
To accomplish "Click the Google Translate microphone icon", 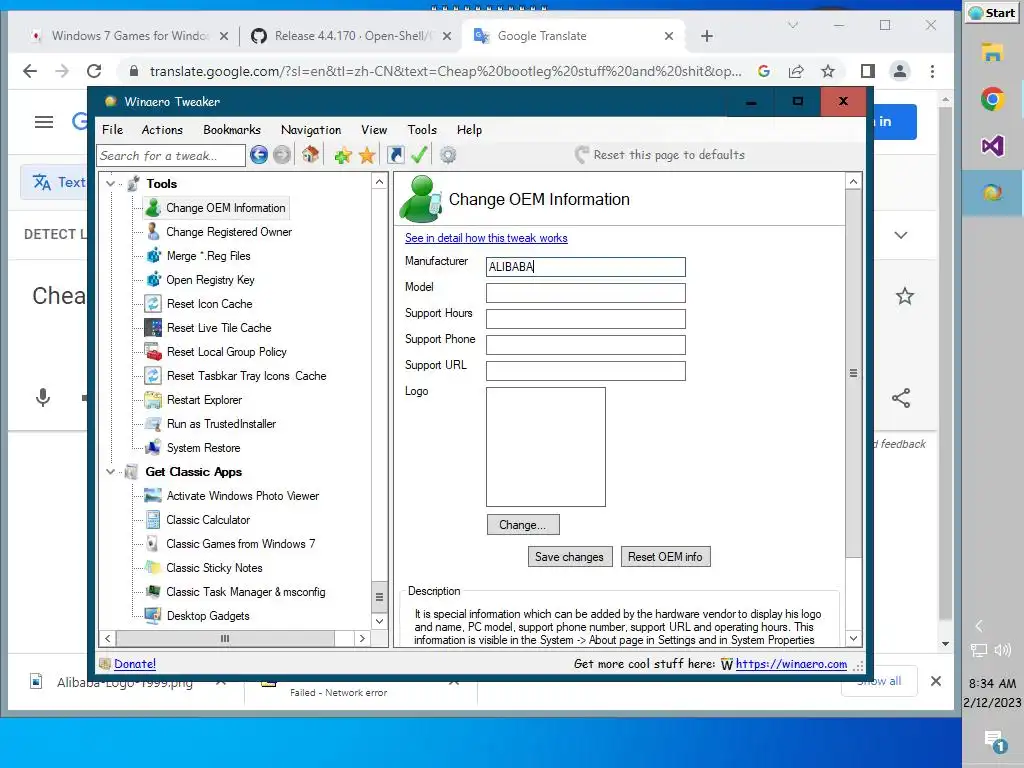I will pyautogui.click(x=43, y=397).
